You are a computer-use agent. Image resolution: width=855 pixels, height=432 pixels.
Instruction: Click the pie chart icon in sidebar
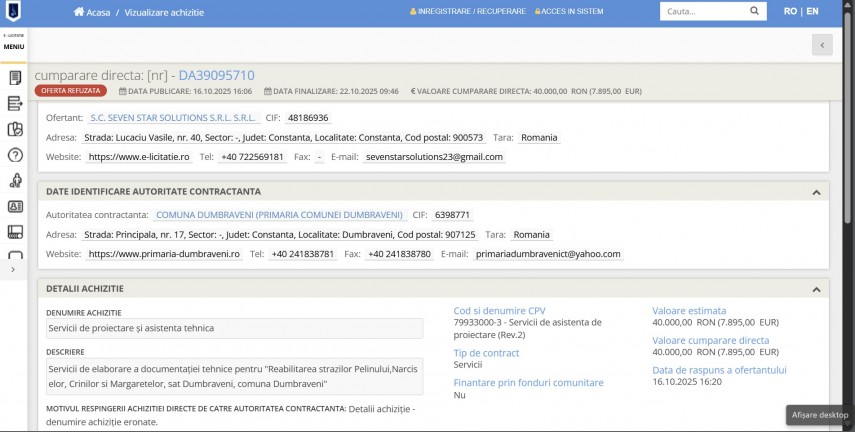pos(15,129)
